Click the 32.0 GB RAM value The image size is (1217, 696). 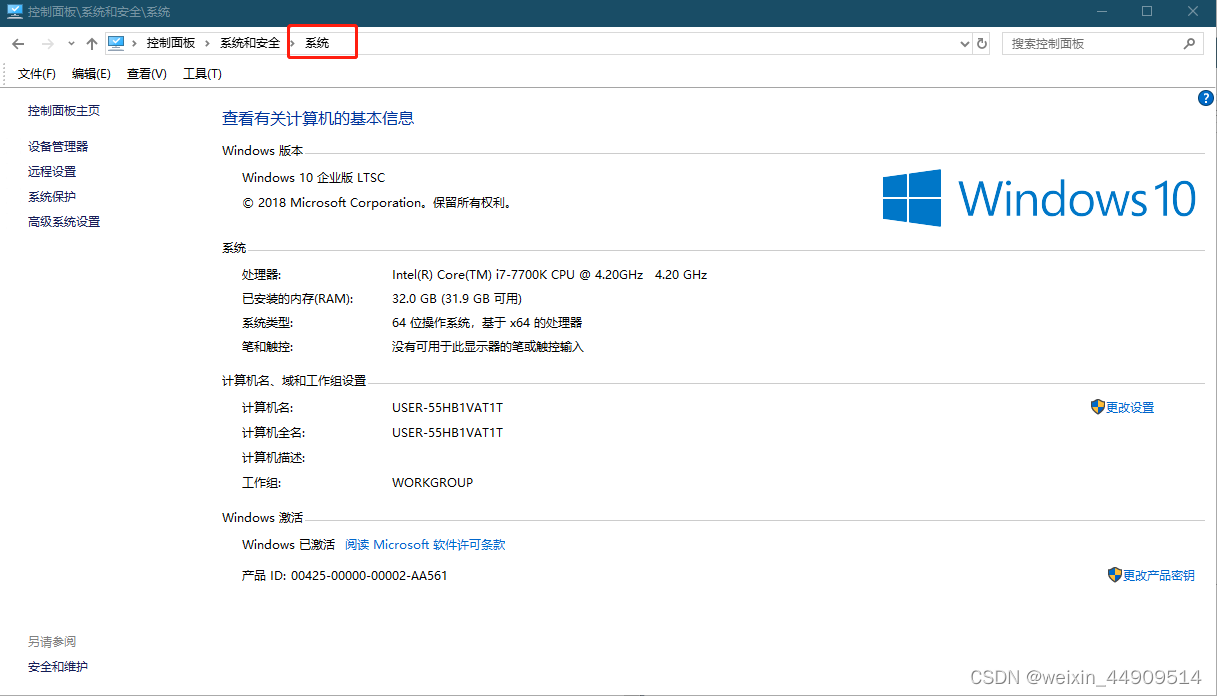[x=457, y=299]
